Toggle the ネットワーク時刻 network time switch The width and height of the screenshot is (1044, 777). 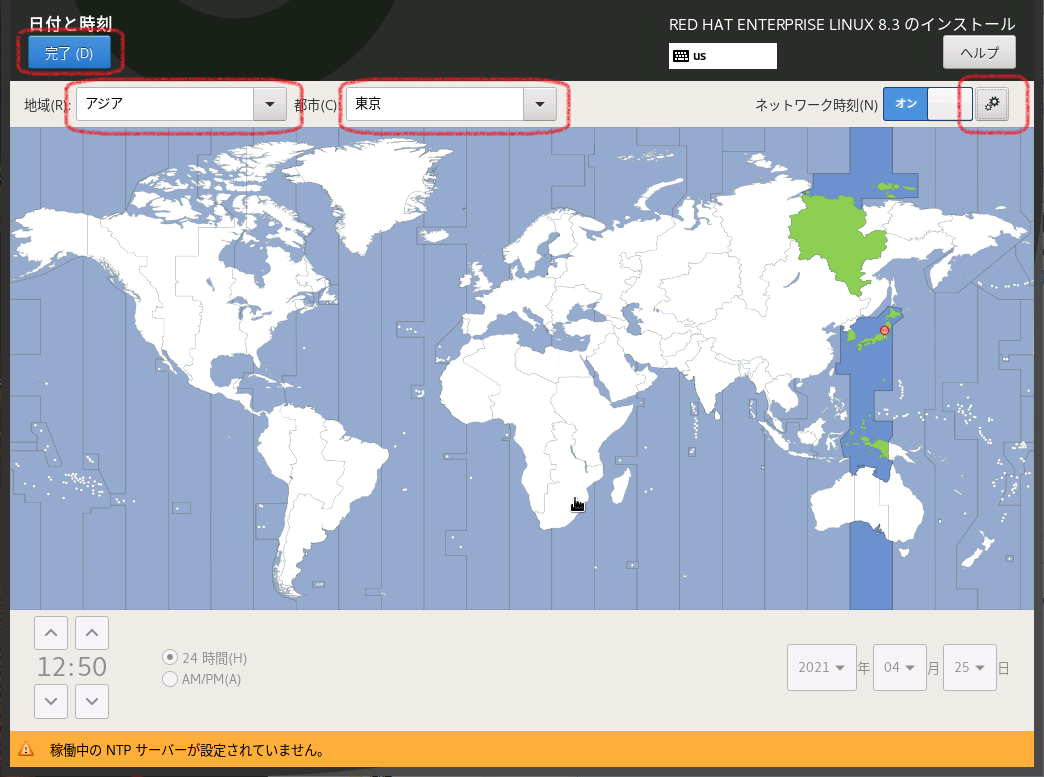click(927, 104)
